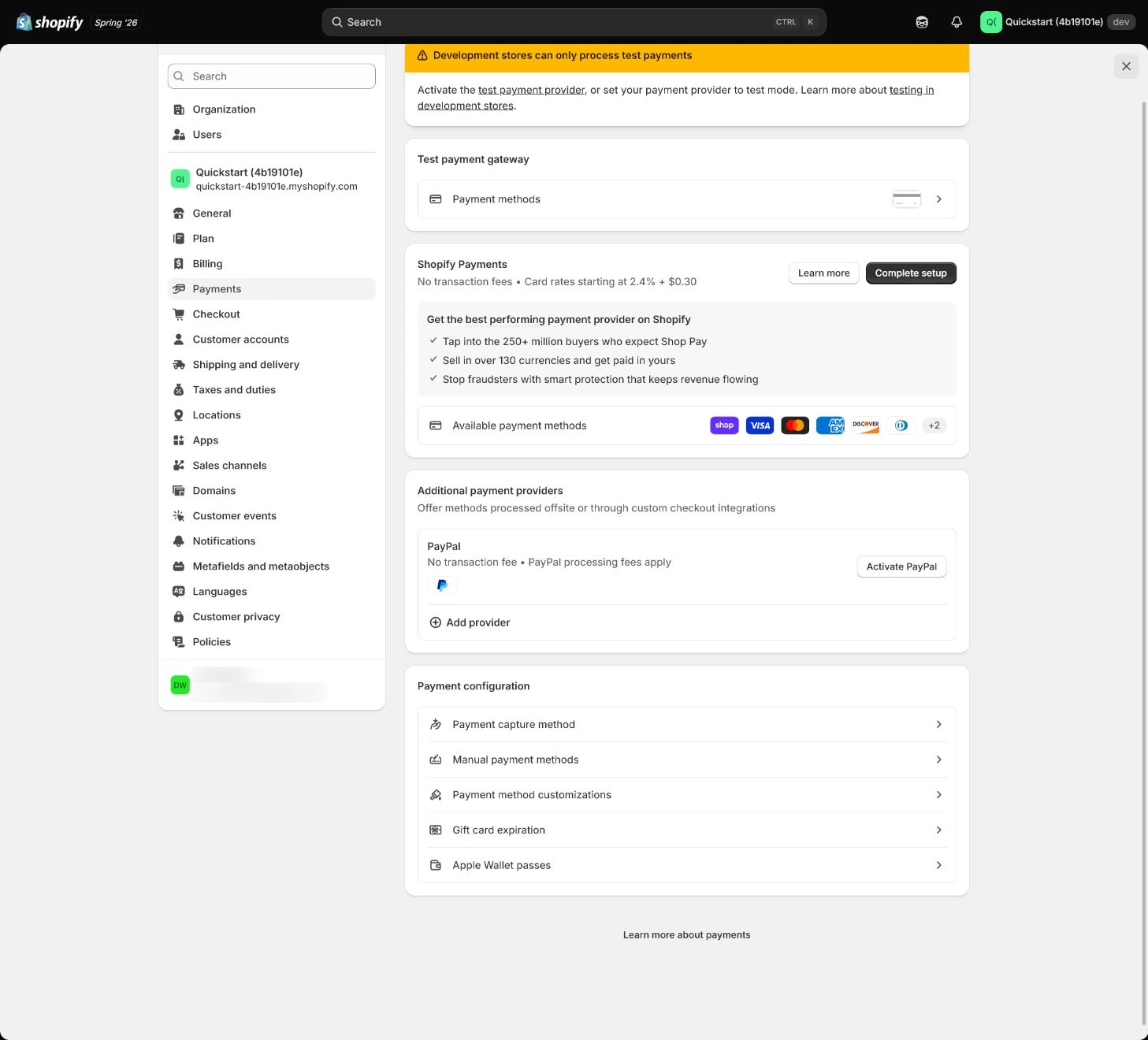Select Payments in the settings sidebar
This screenshot has height=1040, width=1148.
(x=272, y=289)
